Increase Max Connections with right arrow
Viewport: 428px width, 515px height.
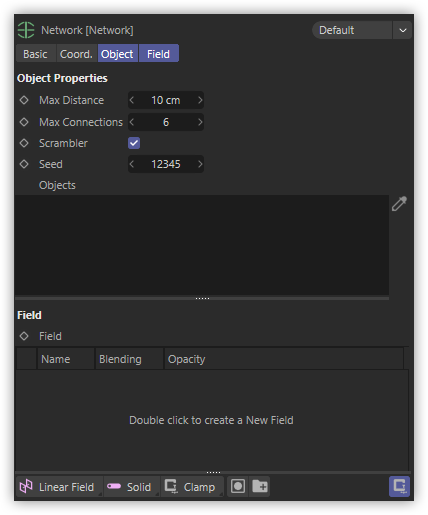click(200, 122)
